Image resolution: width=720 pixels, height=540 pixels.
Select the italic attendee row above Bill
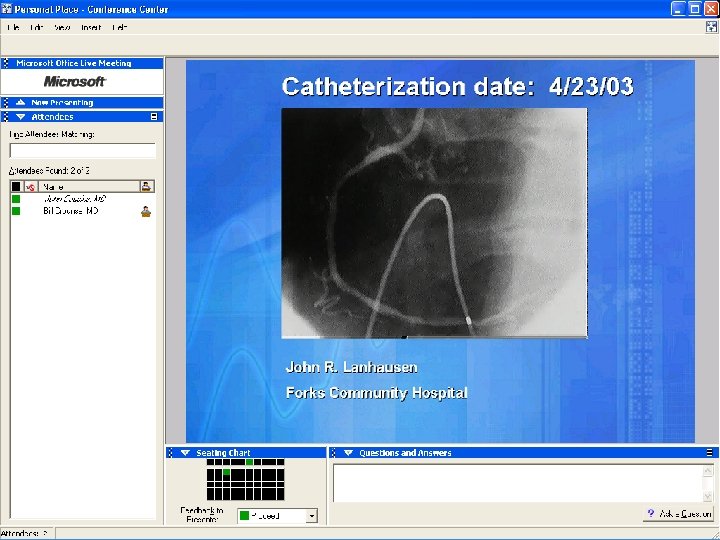83,199
